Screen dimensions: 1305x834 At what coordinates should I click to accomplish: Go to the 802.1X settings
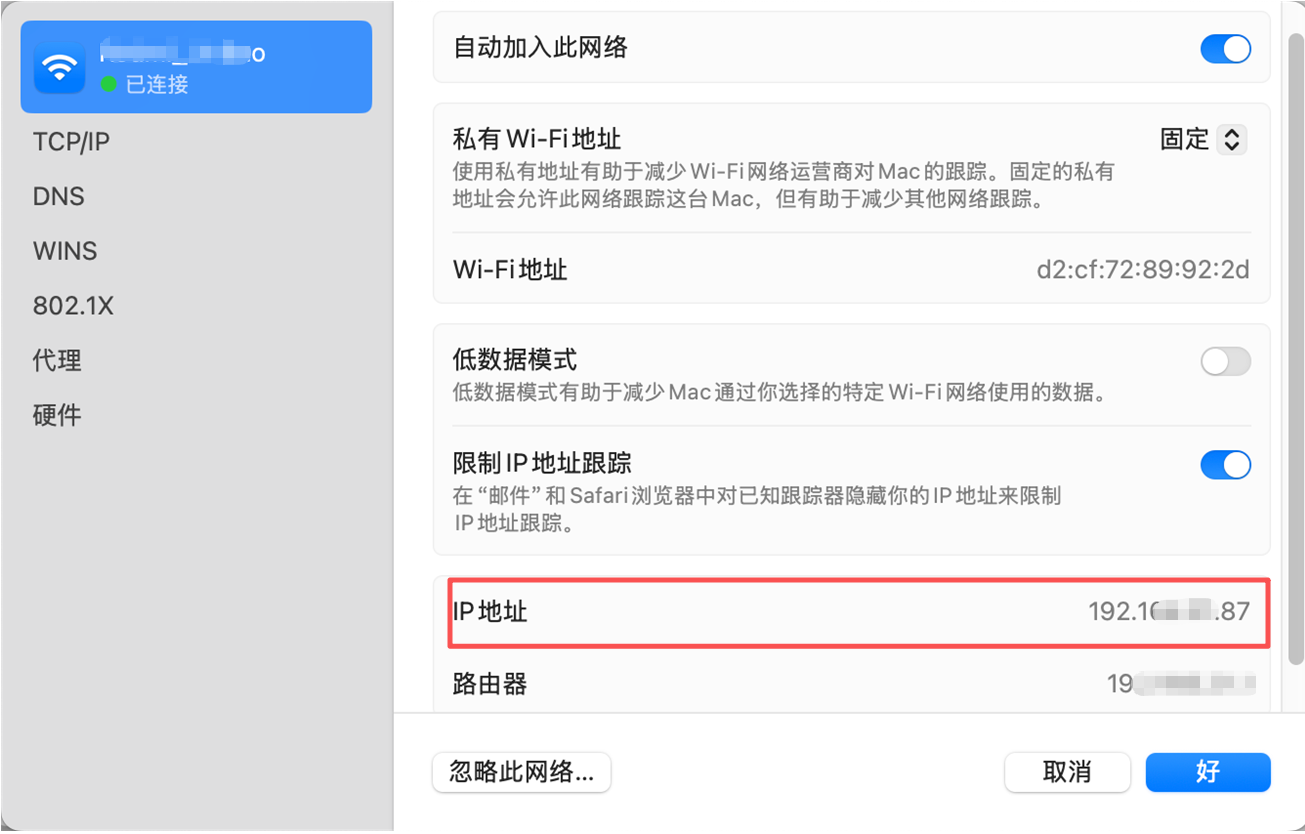(x=73, y=306)
